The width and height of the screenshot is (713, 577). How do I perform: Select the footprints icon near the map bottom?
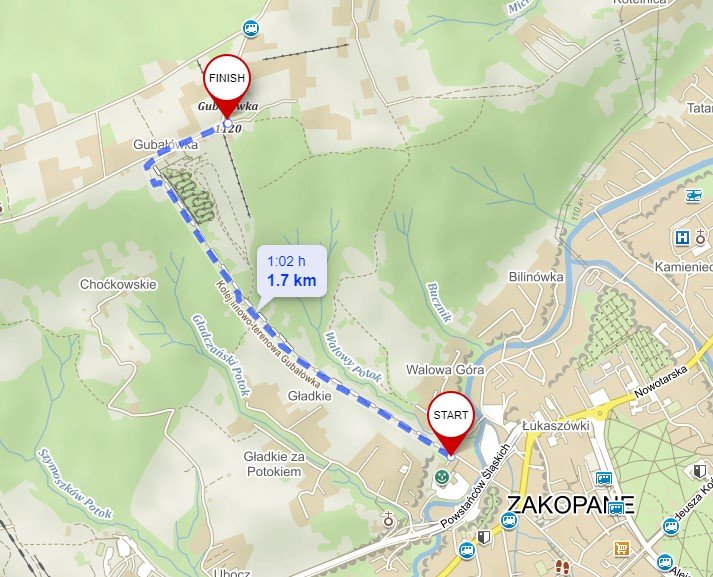tap(562, 567)
